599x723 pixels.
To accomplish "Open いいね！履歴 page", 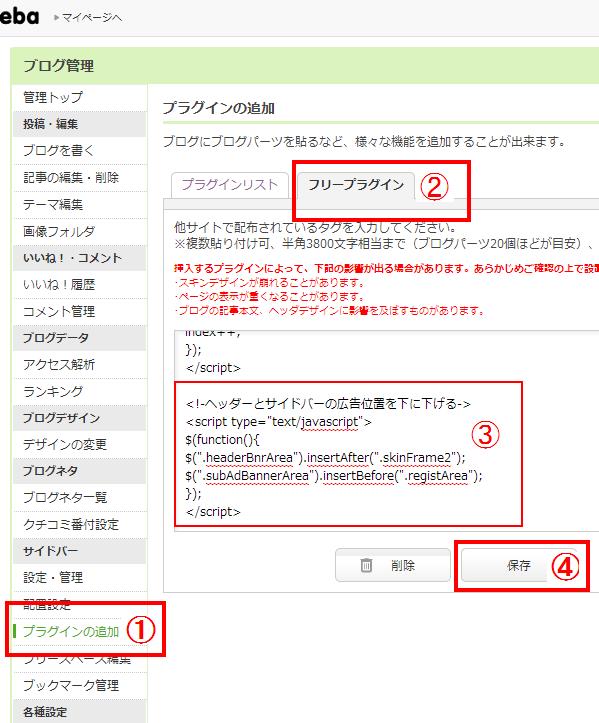I will (x=59, y=284).
